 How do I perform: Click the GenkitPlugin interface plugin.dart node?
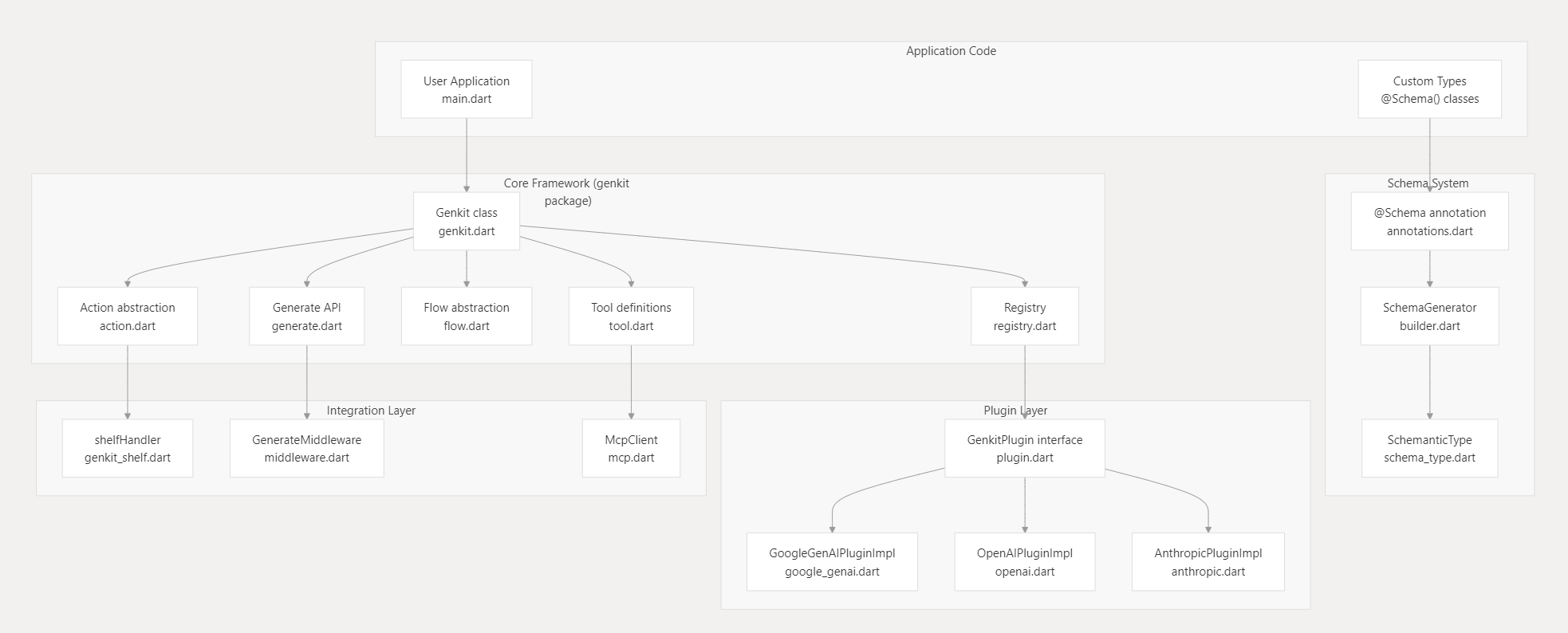tap(1024, 448)
